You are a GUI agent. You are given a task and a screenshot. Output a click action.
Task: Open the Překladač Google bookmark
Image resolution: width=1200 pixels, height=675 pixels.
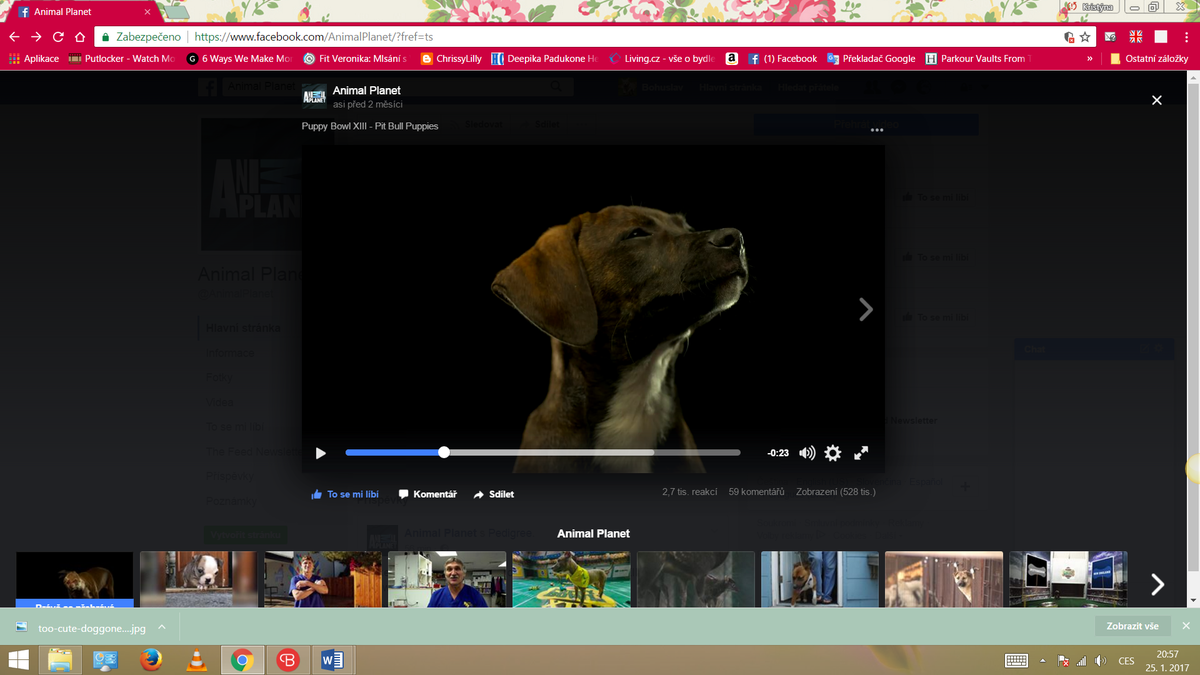pos(871,59)
